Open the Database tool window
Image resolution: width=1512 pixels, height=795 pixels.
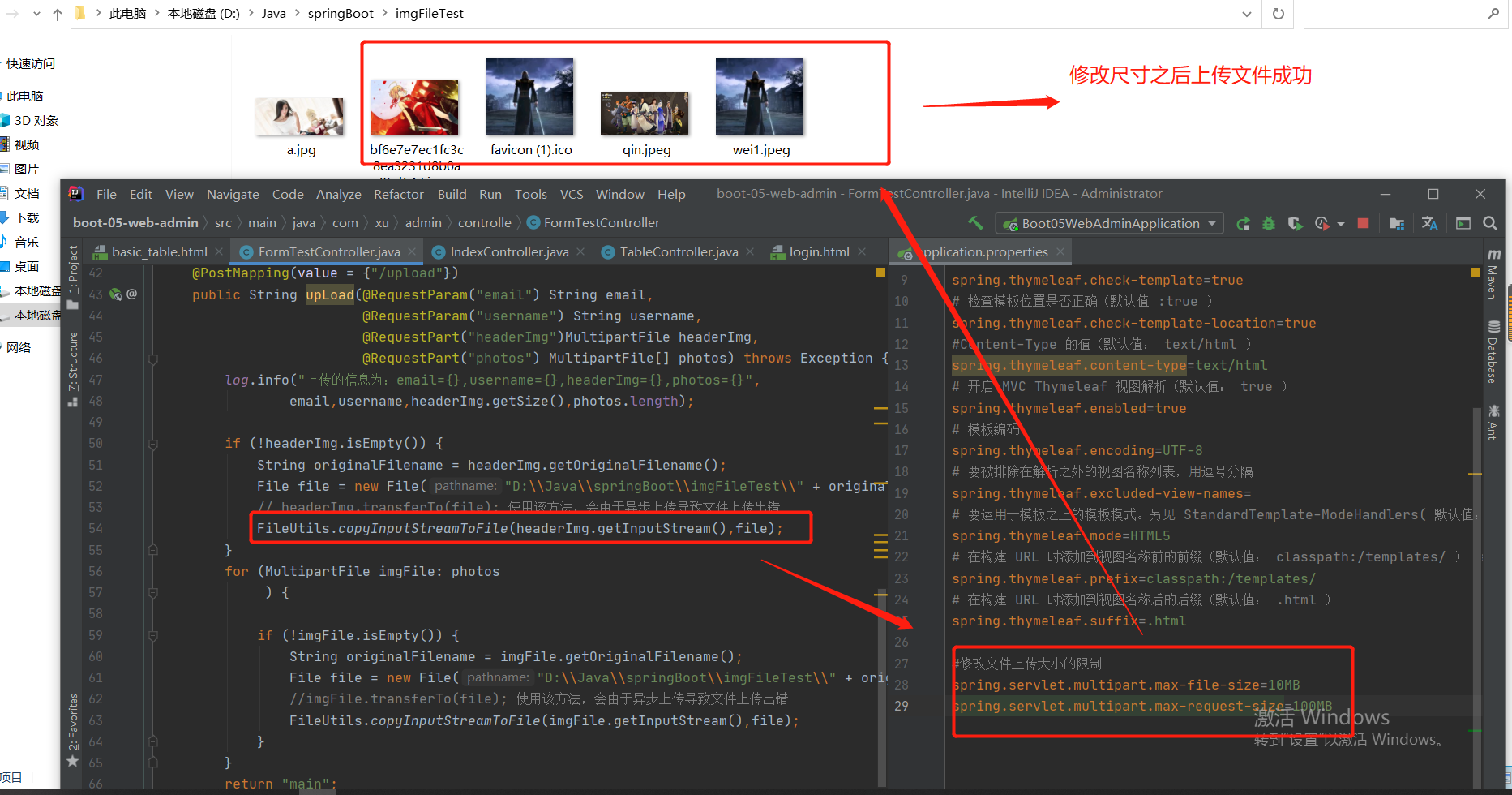[x=1493, y=350]
